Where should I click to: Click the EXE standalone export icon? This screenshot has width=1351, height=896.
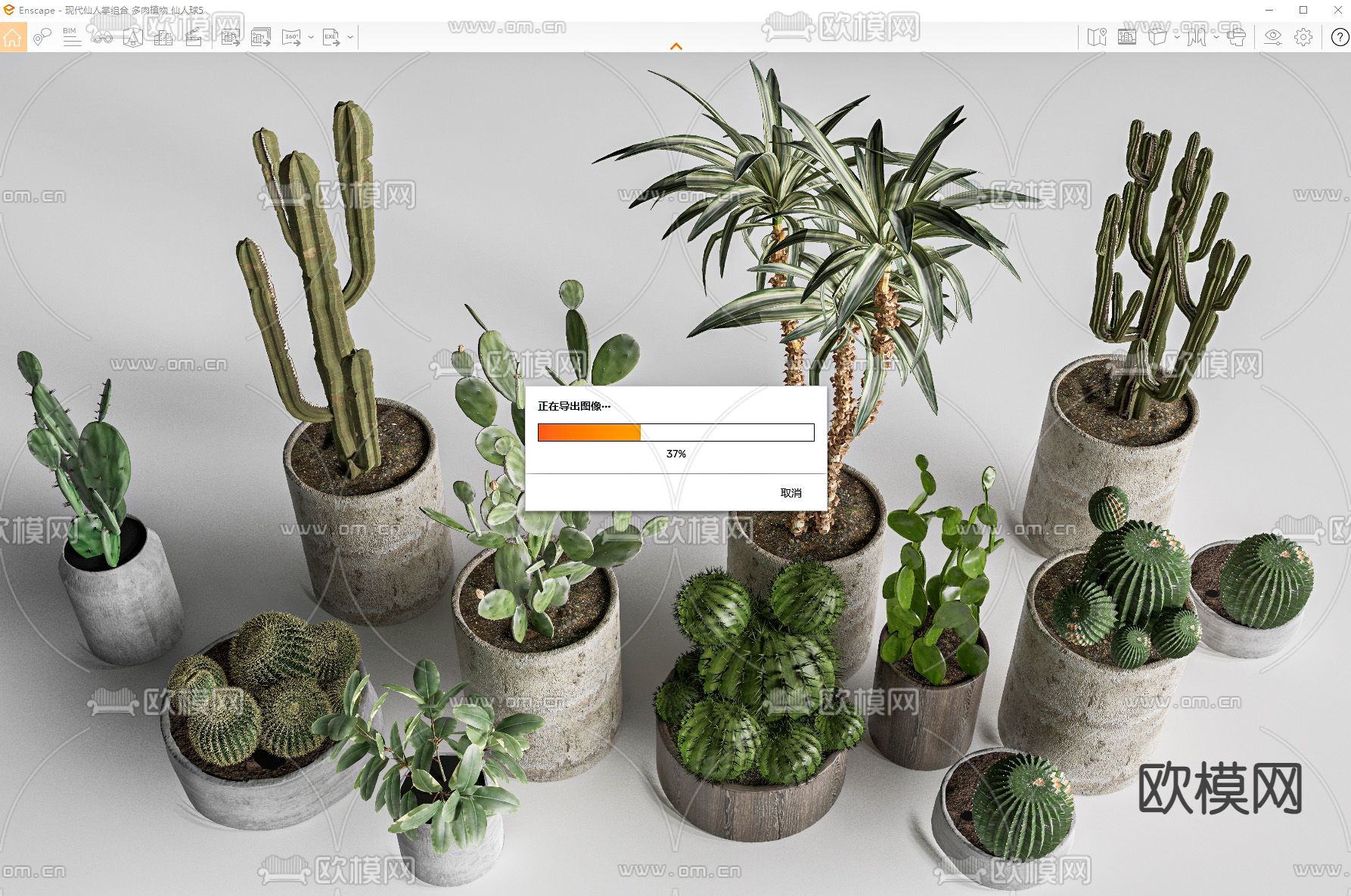[x=331, y=37]
